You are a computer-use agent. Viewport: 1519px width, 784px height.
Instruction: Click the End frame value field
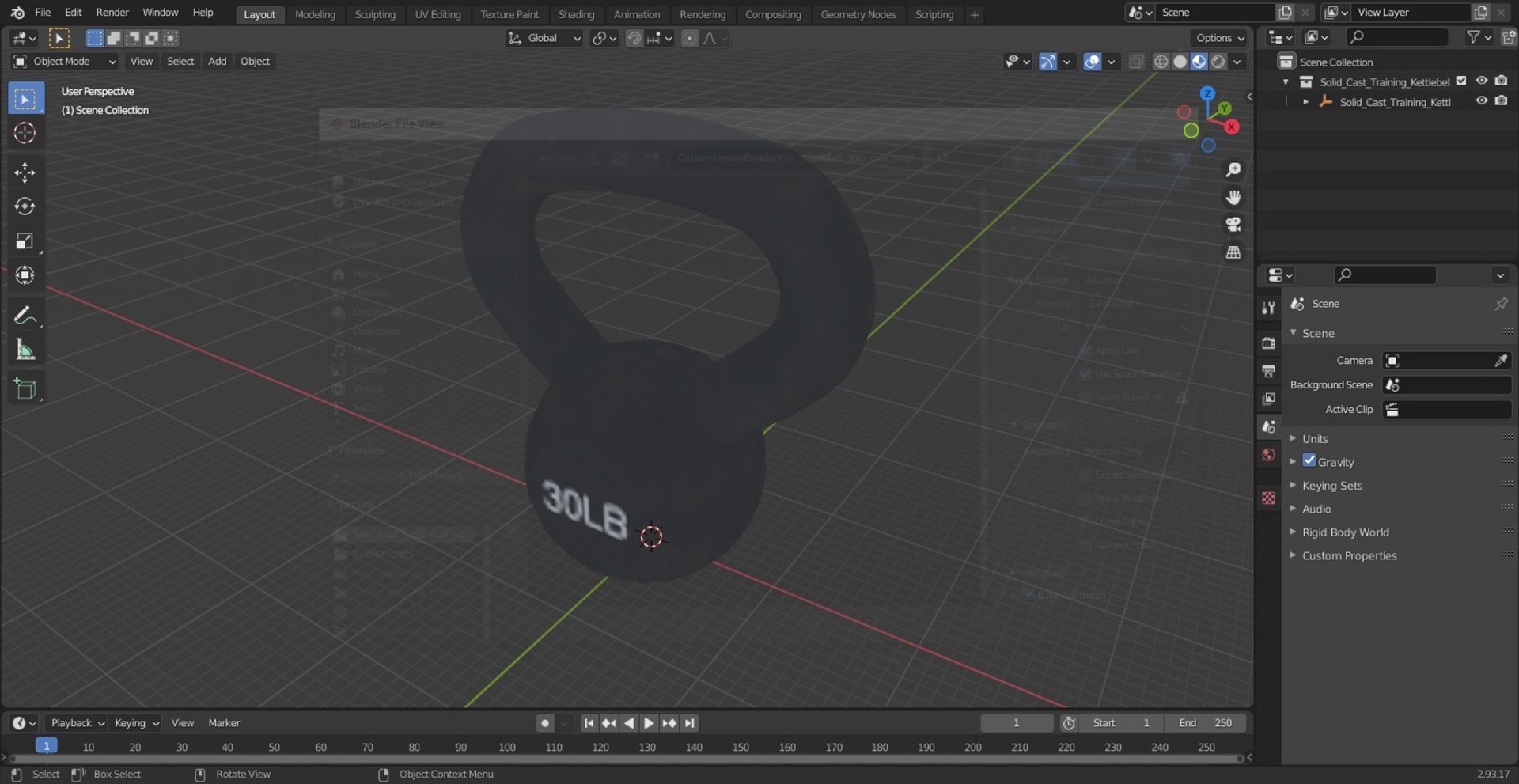[x=1205, y=723]
